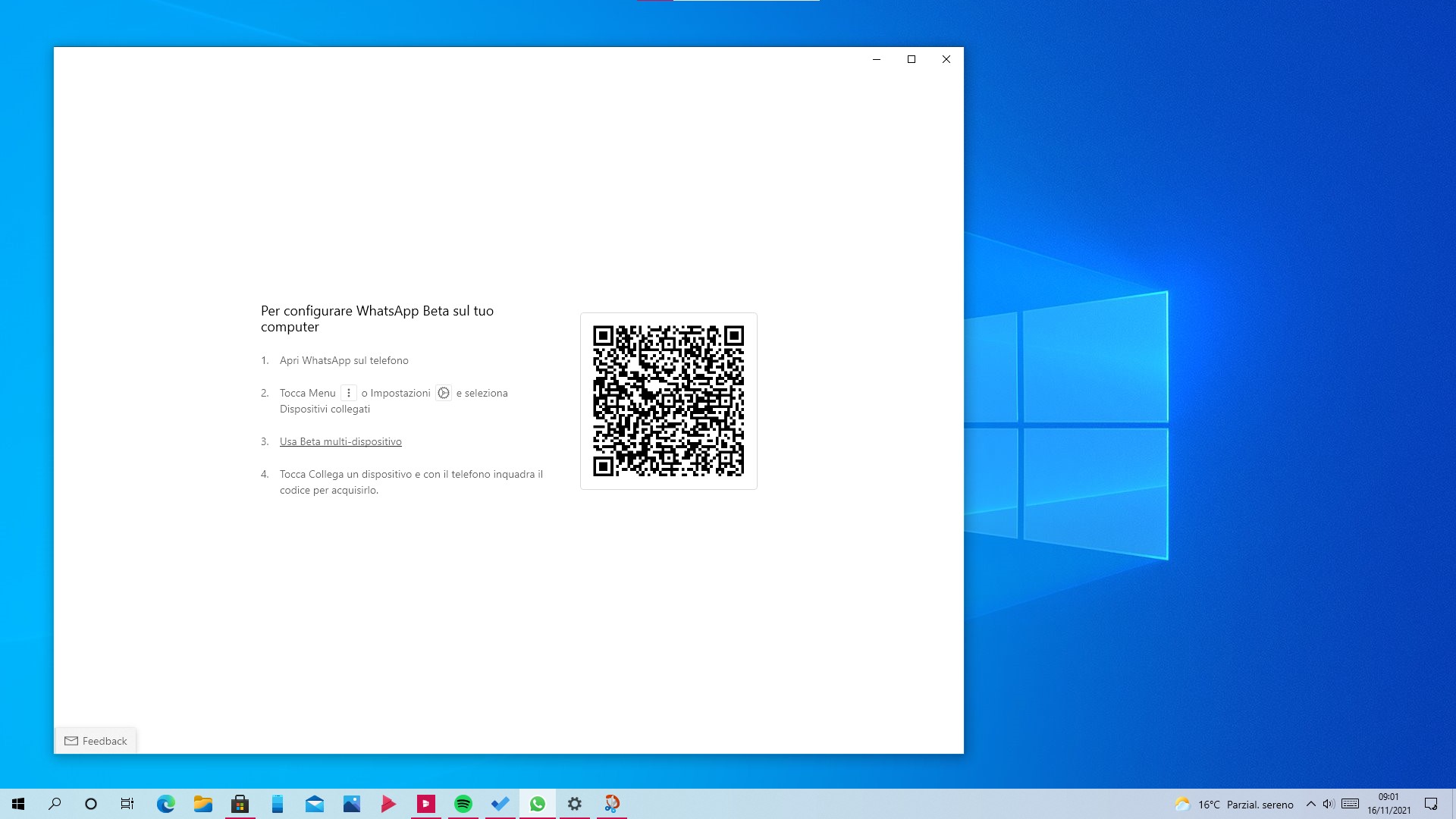This screenshot has width=1456, height=819.
Task: Launch Microsoft Edge from the taskbar
Action: click(165, 804)
